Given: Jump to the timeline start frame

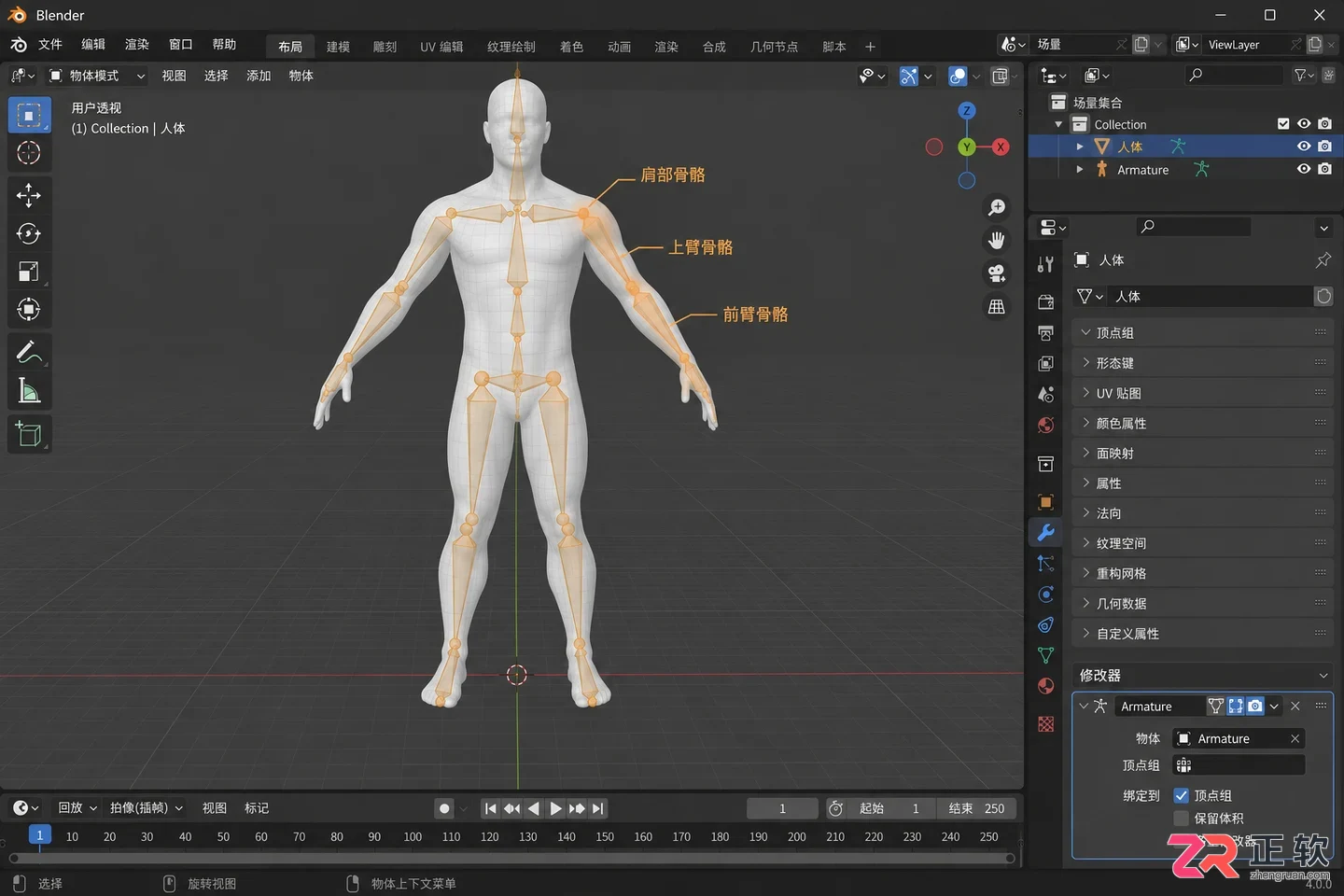Looking at the screenshot, I should (490, 808).
